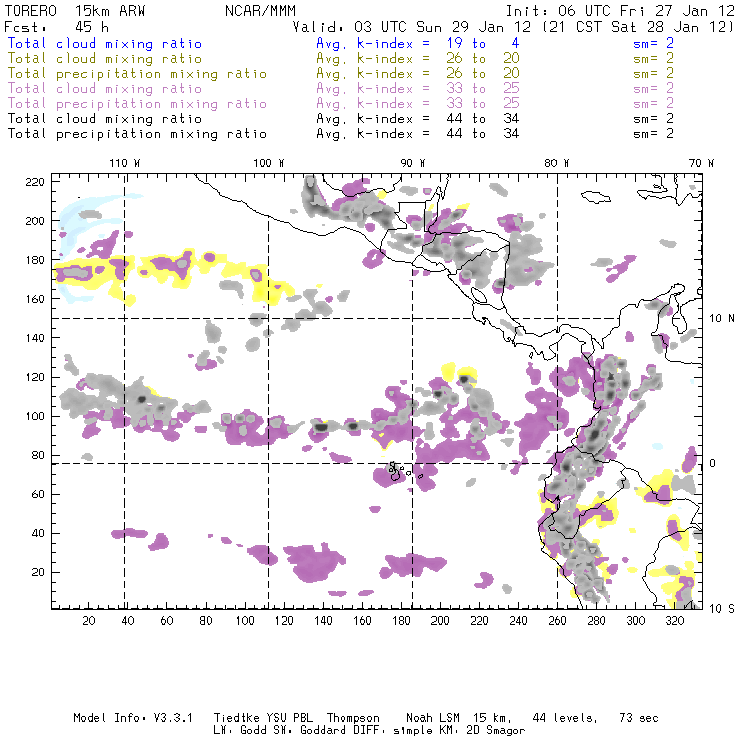
Task: Select the "10 N" latitude label
Action: click(x=722, y=319)
